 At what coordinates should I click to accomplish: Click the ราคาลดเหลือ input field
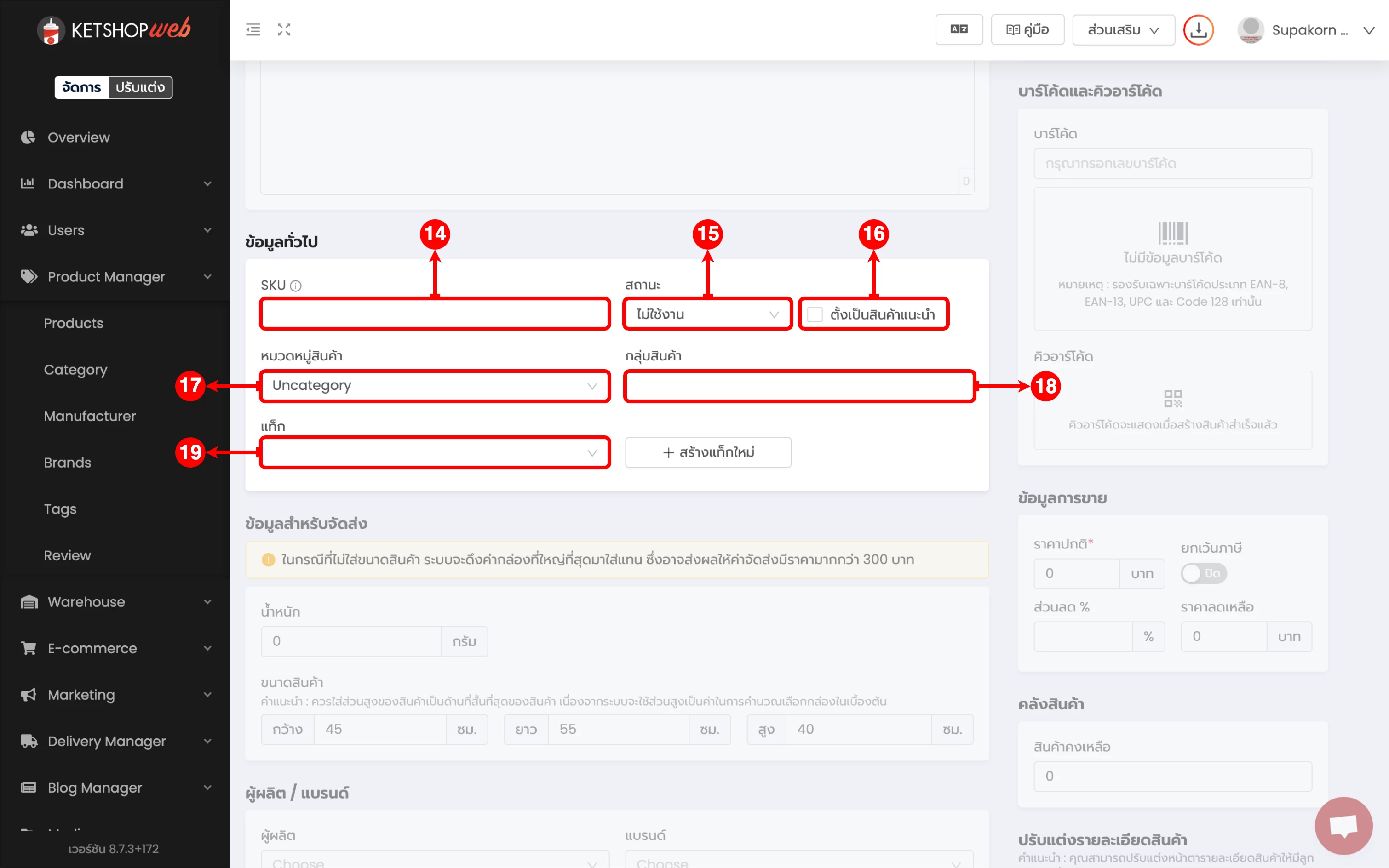(1223, 637)
